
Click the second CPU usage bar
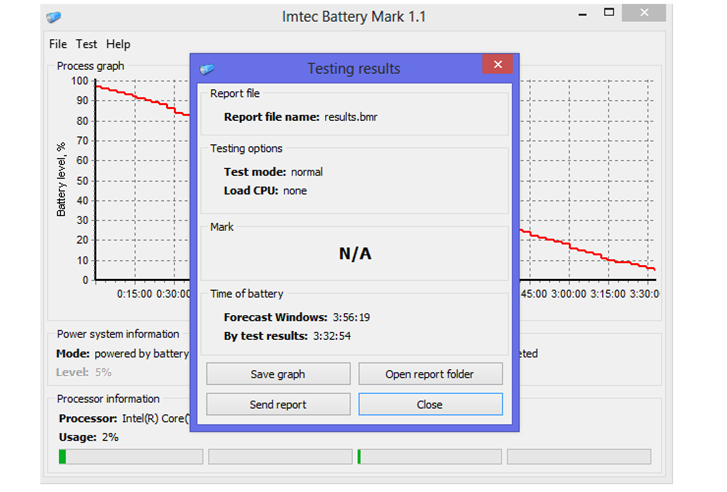(280, 457)
